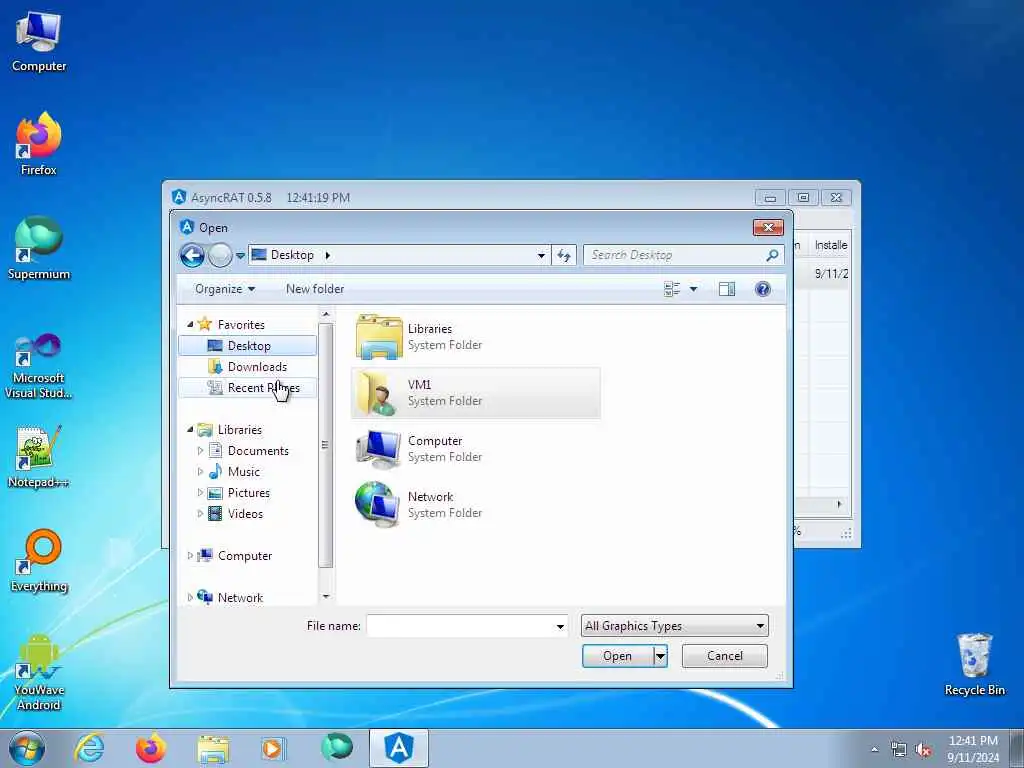Open the Organize menu
Image resolution: width=1024 pixels, height=768 pixels.
coord(225,289)
